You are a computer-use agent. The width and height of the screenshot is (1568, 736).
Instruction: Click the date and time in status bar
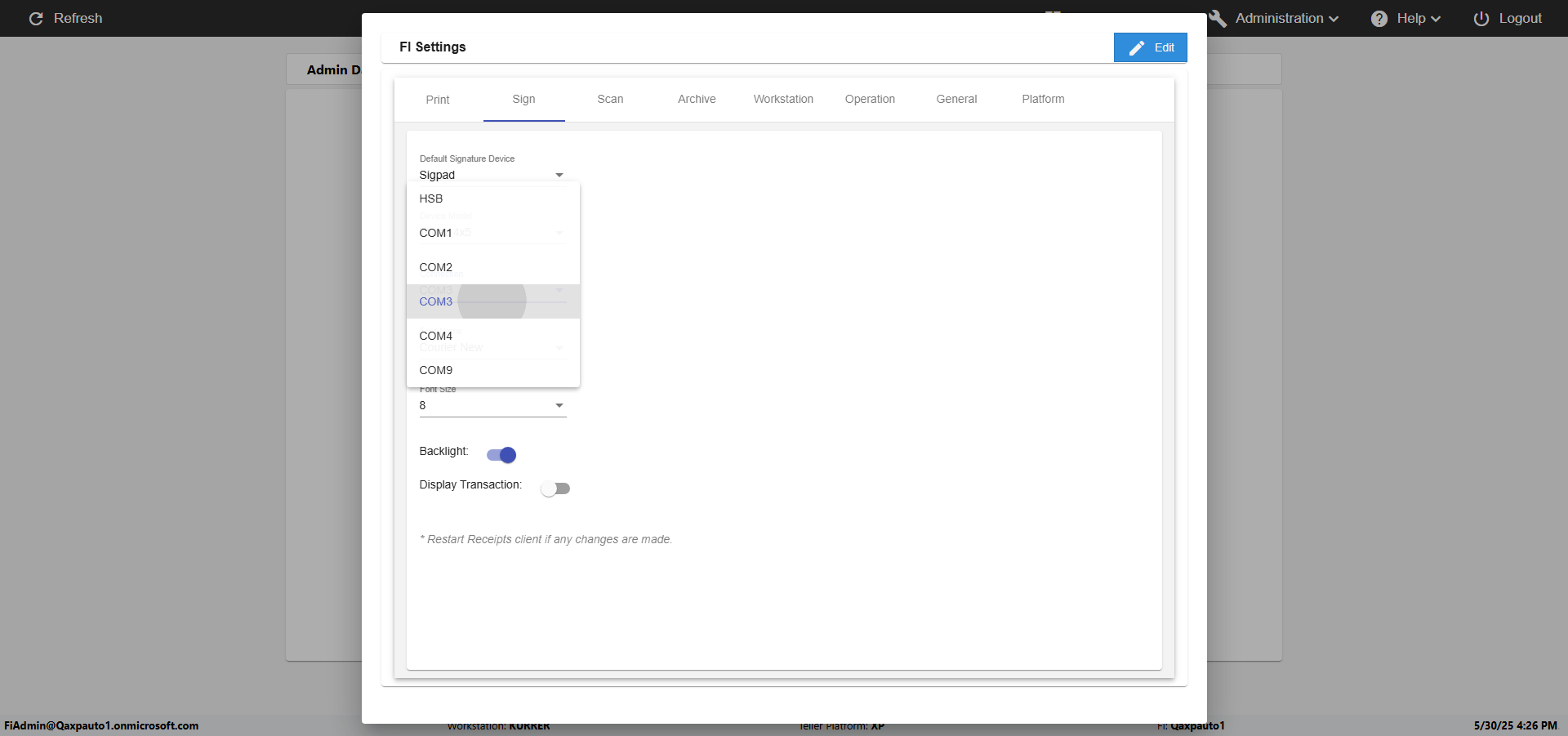1515,725
